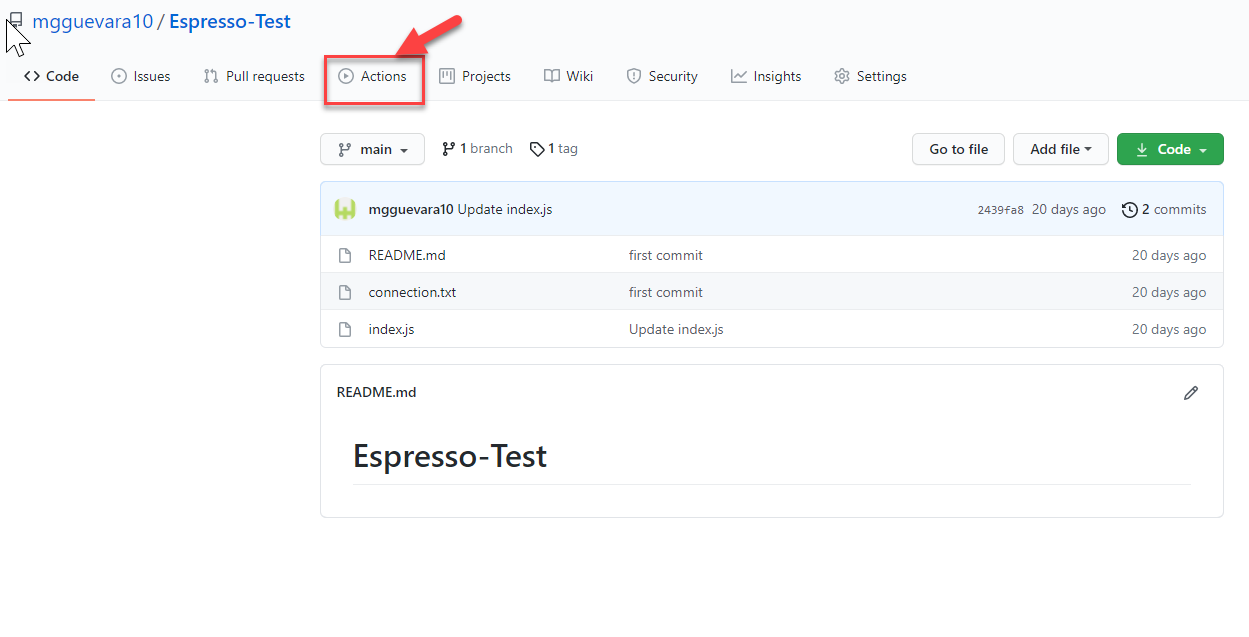
Task: Open the Insights tab
Action: tap(766, 76)
